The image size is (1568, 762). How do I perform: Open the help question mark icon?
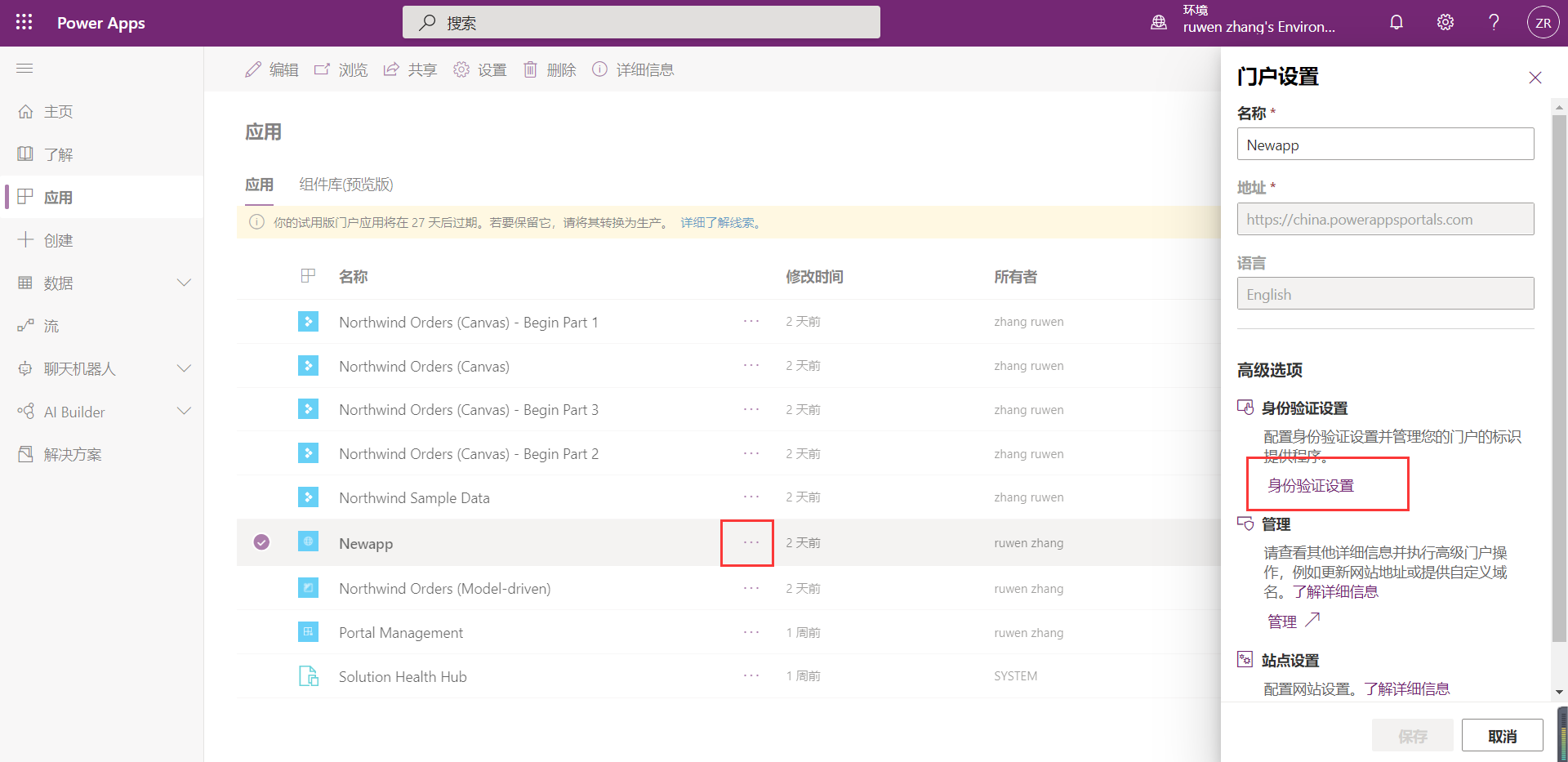pos(1494,22)
